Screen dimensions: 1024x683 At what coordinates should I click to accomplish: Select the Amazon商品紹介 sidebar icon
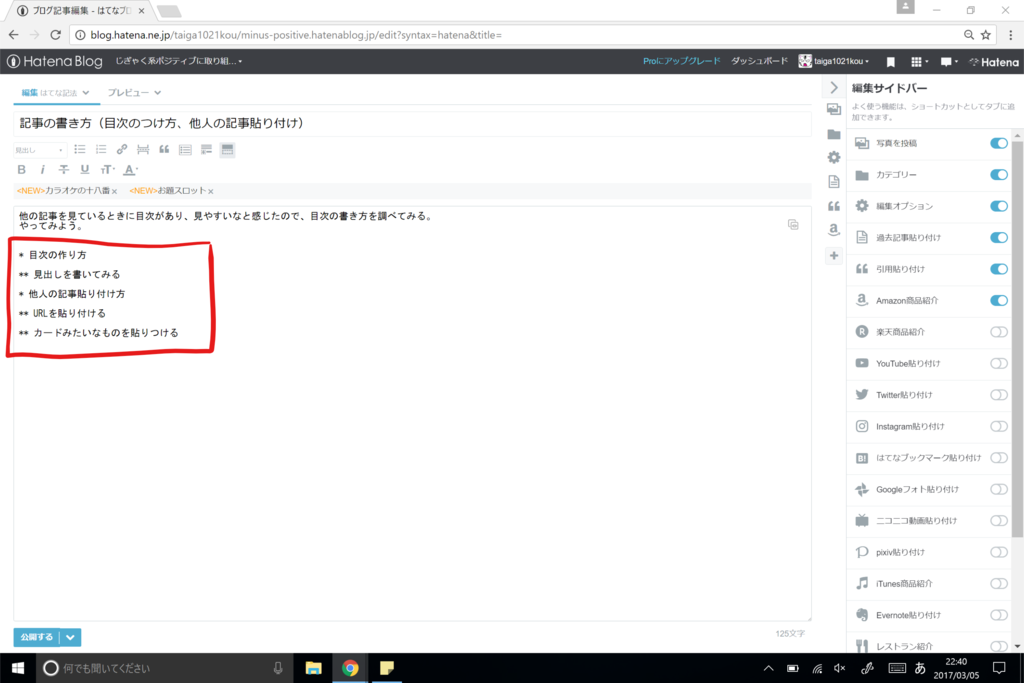coord(862,301)
